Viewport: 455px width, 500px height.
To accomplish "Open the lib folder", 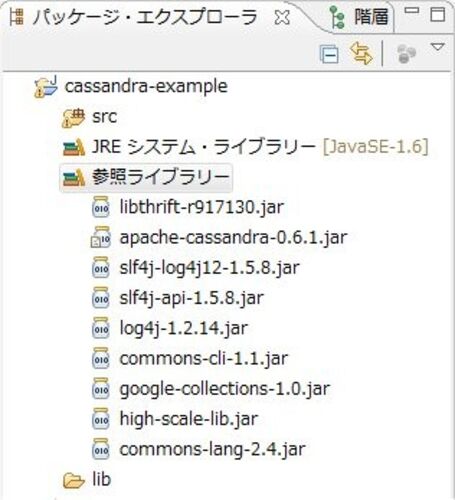I will point(87,479).
